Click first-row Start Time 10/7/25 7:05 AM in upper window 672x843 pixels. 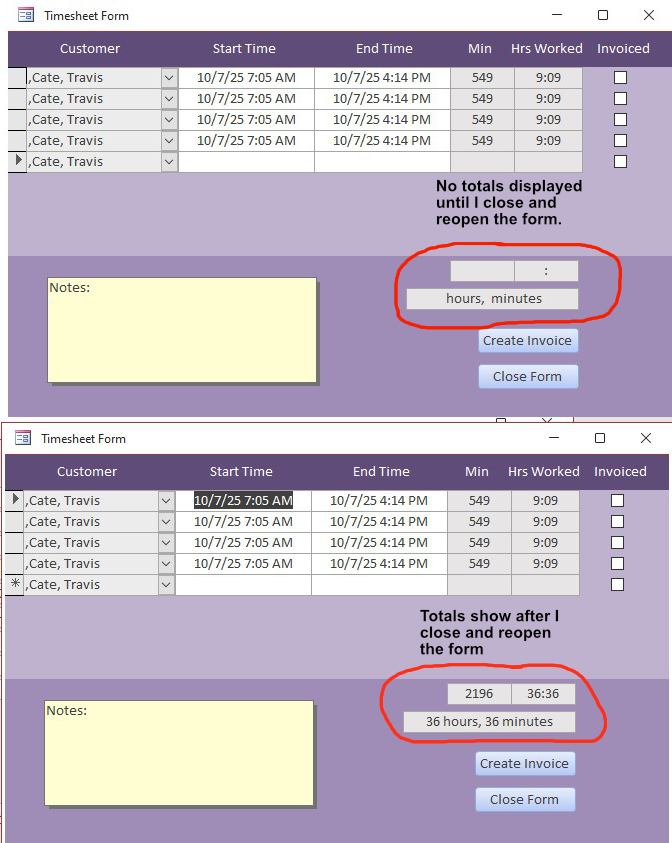click(x=246, y=77)
